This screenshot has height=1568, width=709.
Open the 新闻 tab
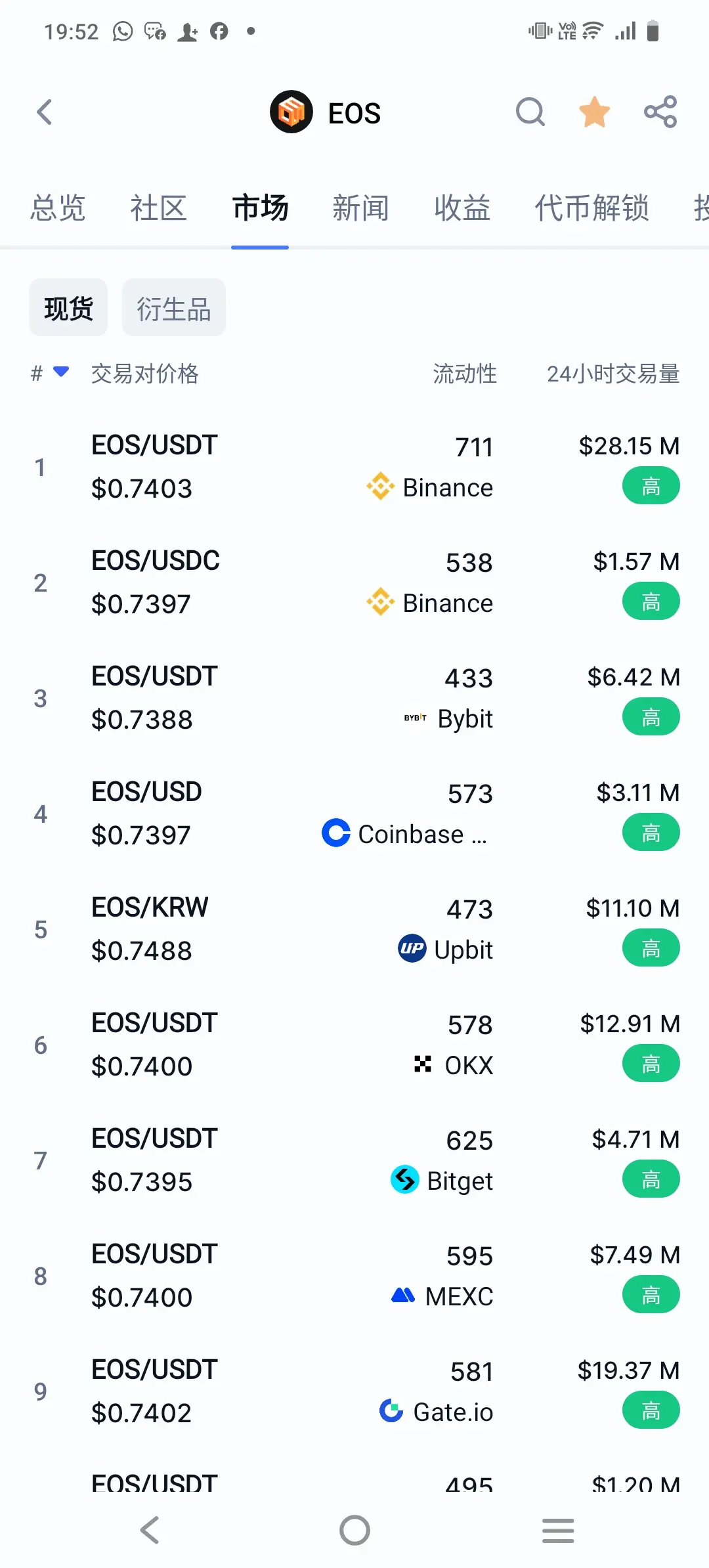coord(360,208)
